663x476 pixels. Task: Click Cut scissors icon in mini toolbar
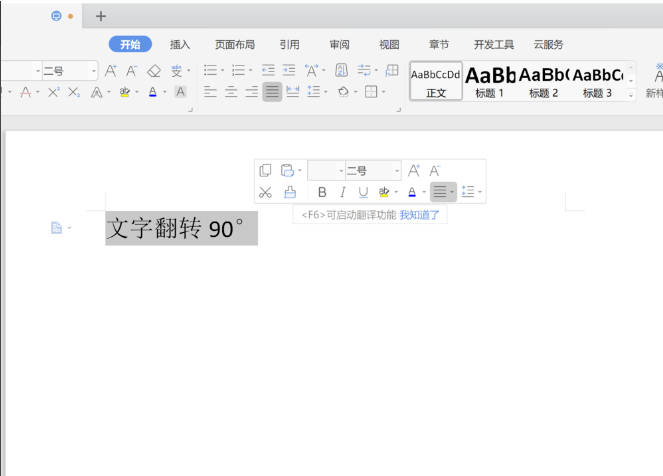(x=265, y=193)
